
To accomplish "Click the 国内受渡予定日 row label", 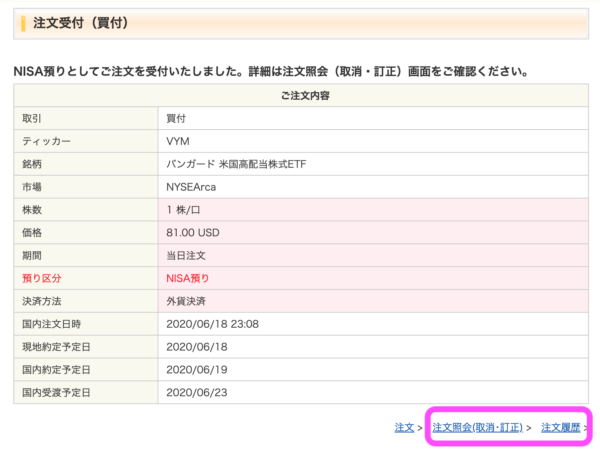I will pyautogui.click(x=56, y=392).
